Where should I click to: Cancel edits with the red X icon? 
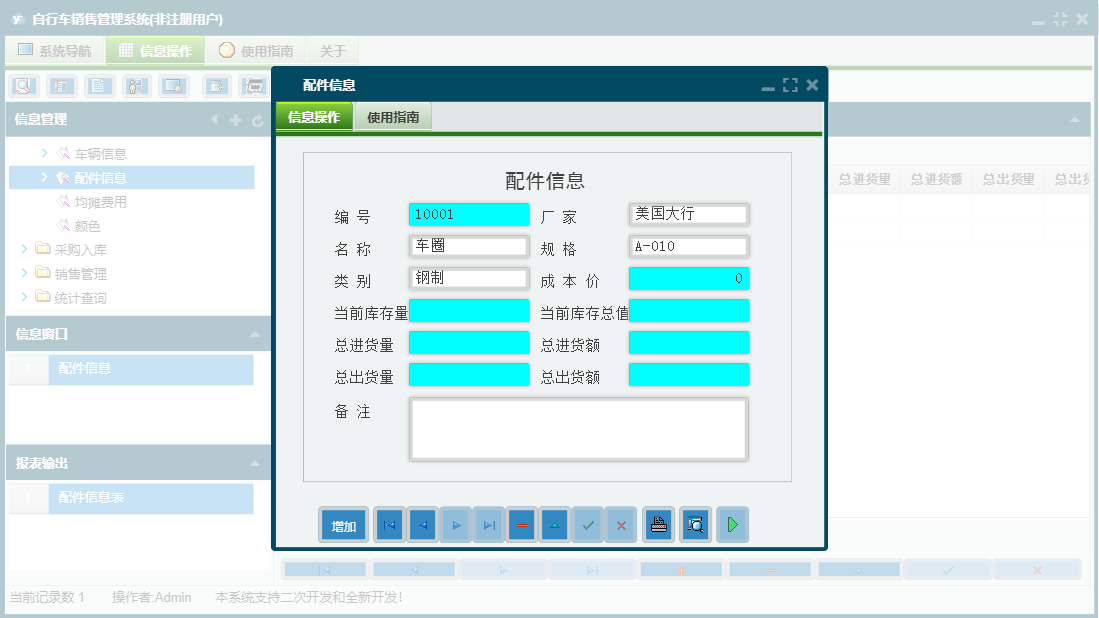coord(620,524)
